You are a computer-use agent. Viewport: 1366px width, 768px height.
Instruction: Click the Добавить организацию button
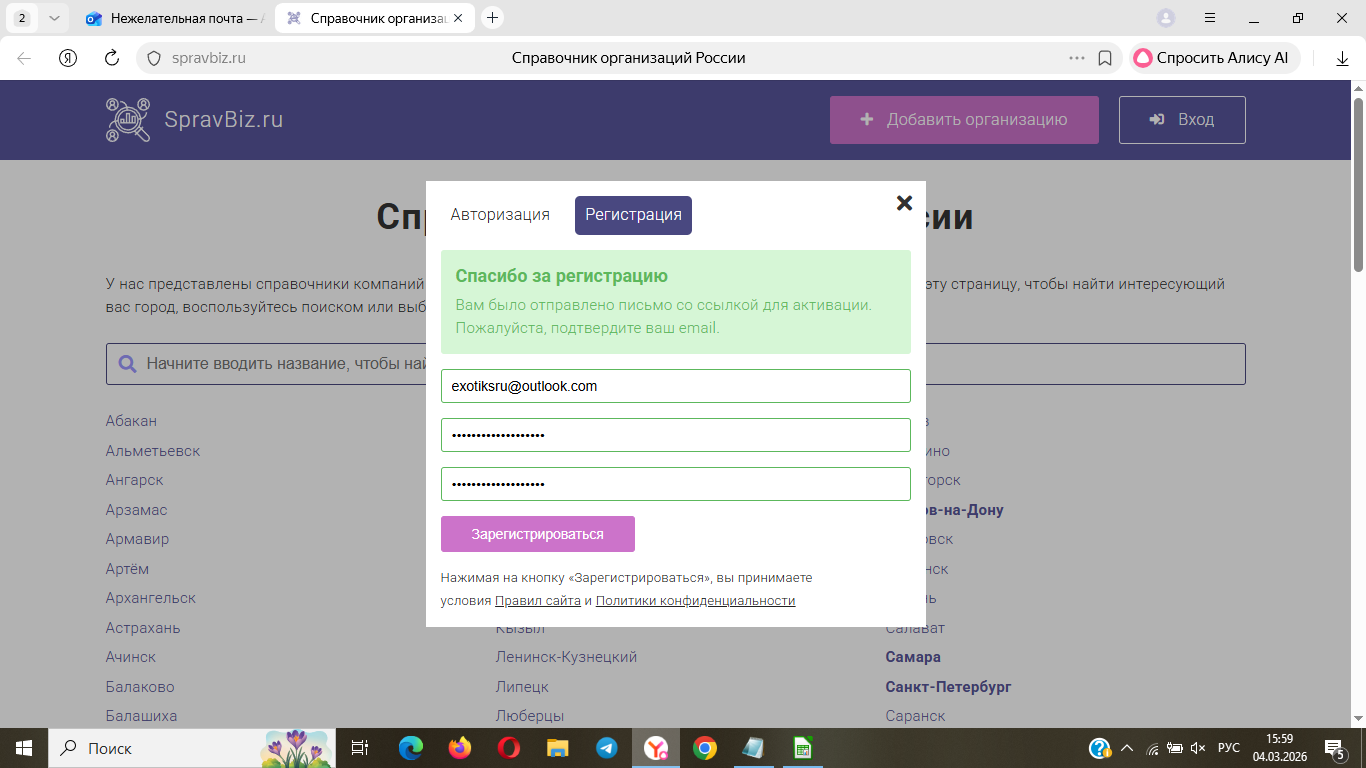pos(964,120)
